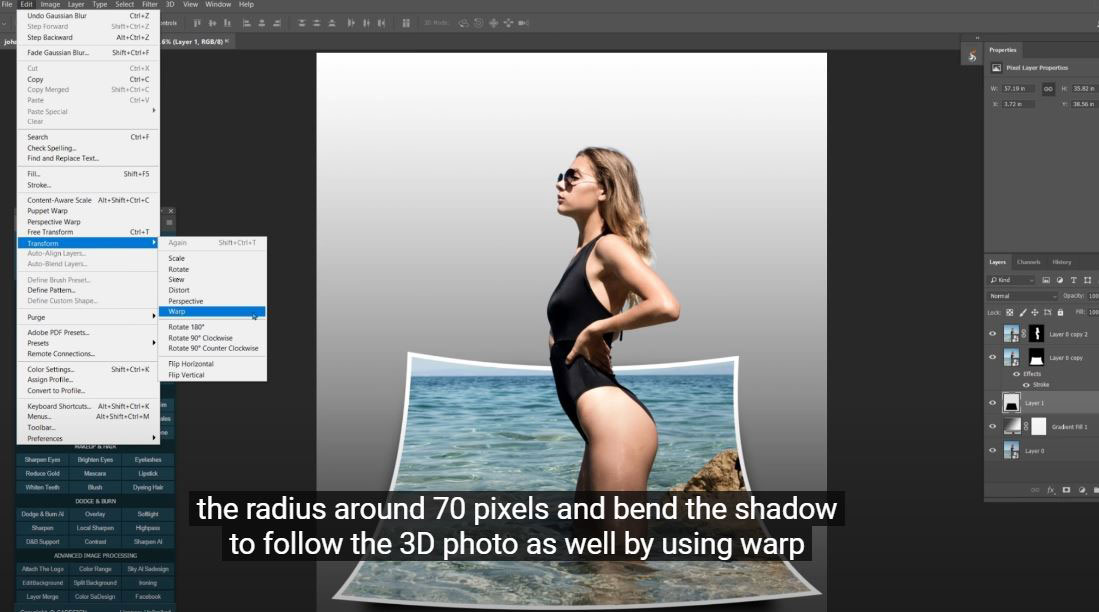The width and height of the screenshot is (1099, 612).
Task: Choose Flip Horizontal from the Transform submenu
Action: pyautogui.click(x=190, y=364)
